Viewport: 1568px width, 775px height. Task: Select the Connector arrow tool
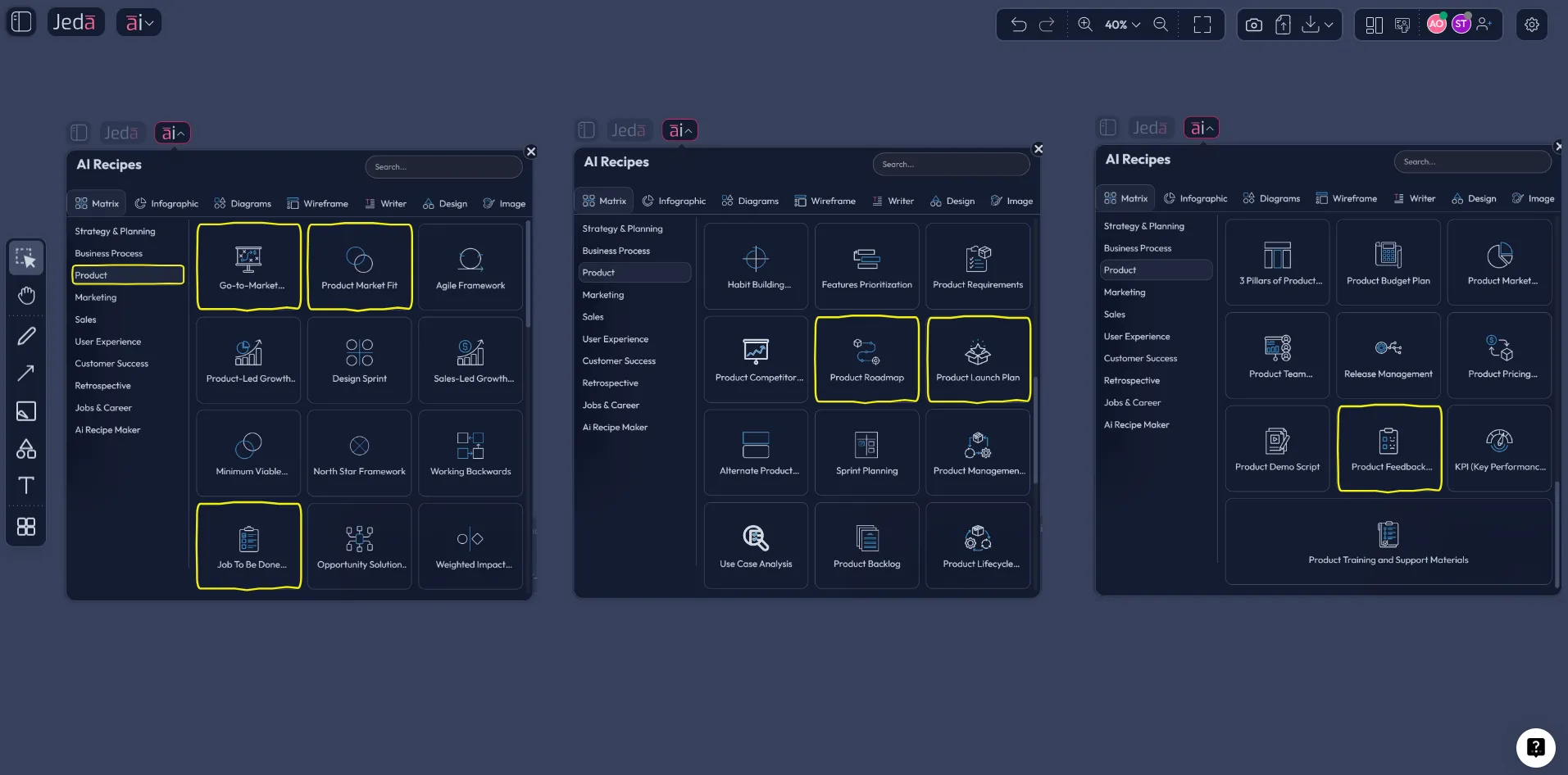(26, 374)
